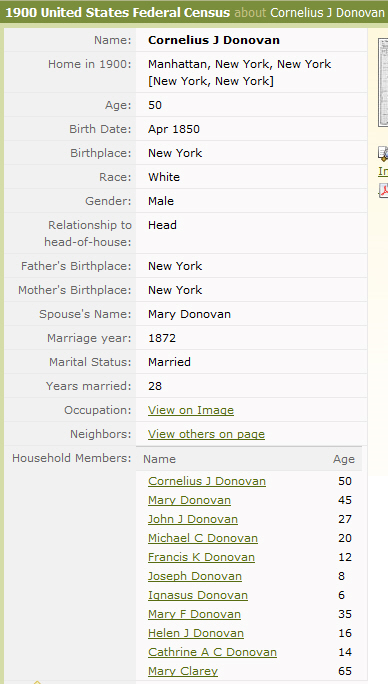
Task: Click the View others on page link
Action: click(x=206, y=434)
